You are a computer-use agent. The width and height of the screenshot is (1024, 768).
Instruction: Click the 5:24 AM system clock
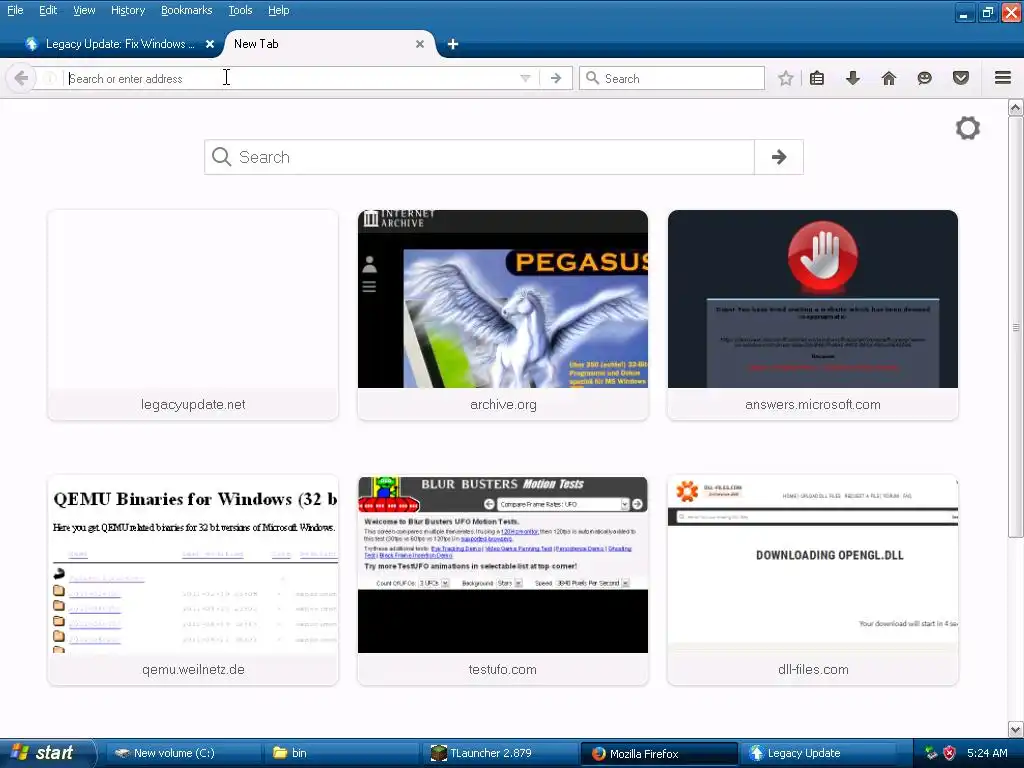(x=987, y=753)
